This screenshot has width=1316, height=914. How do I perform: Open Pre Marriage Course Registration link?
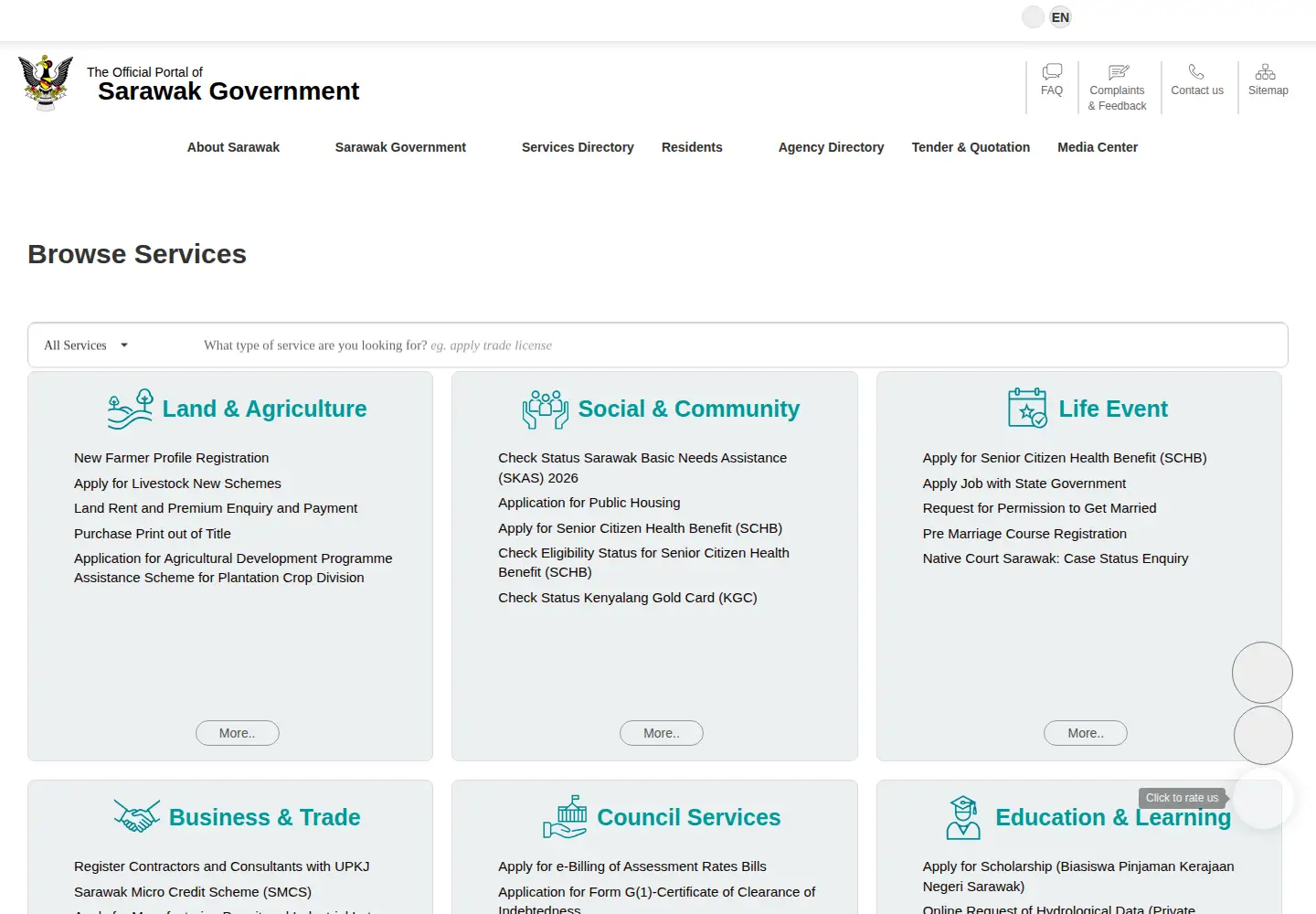click(1024, 534)
